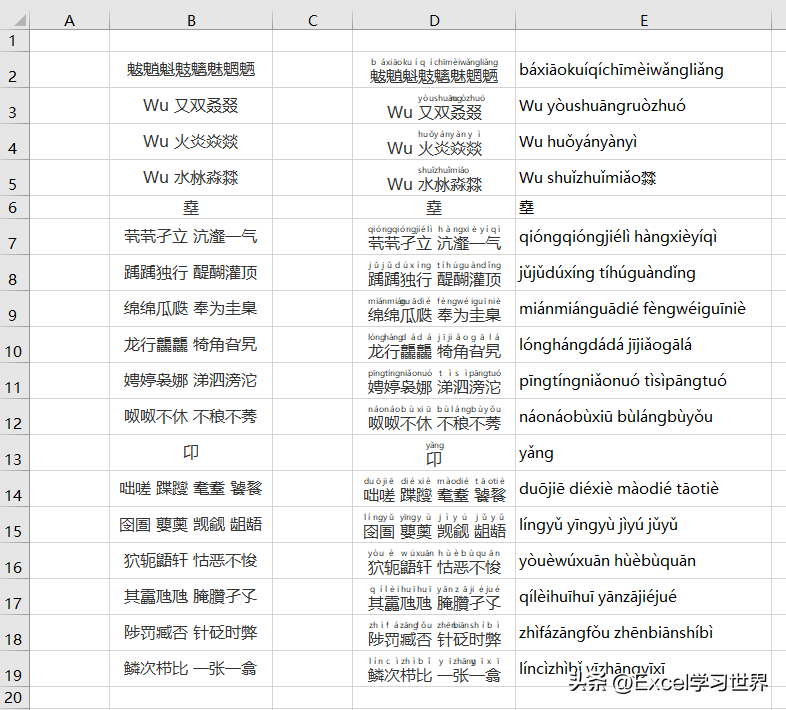Select row 1 header
This screenshot has width=786, height=710.
(15, 41)
